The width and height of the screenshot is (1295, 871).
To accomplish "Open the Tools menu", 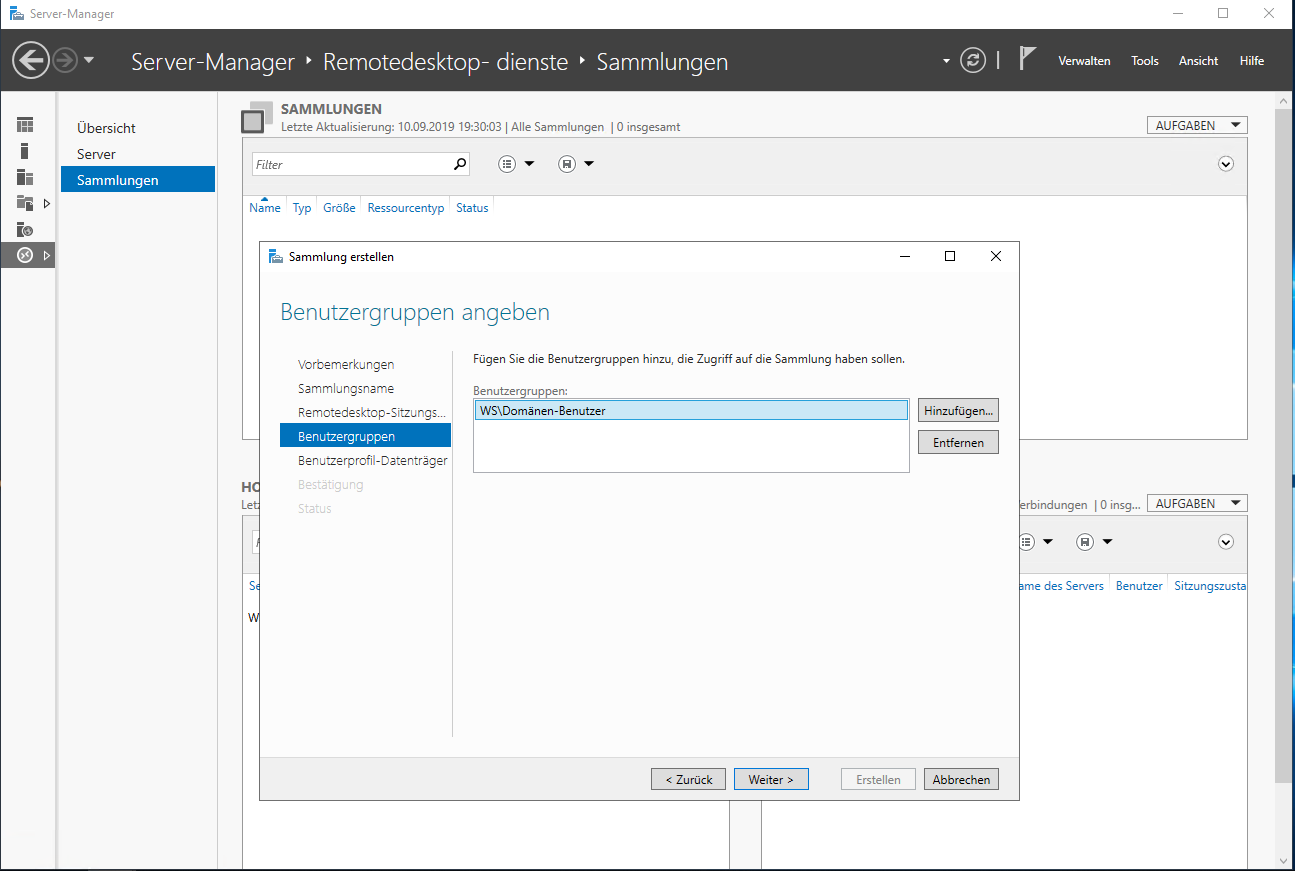I will [1145, 61].
